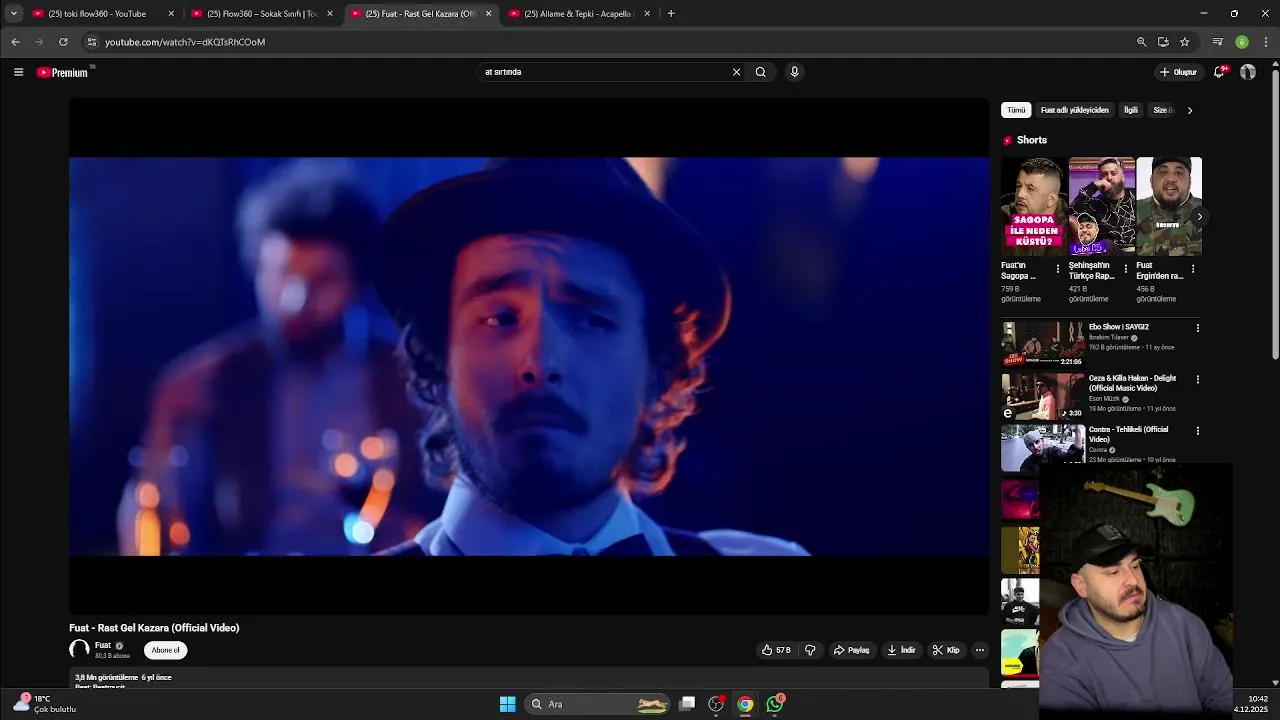Viewport: 1280px width, 720px height.
Task: Open a new browser tab
Action: (x=671, y=14)
